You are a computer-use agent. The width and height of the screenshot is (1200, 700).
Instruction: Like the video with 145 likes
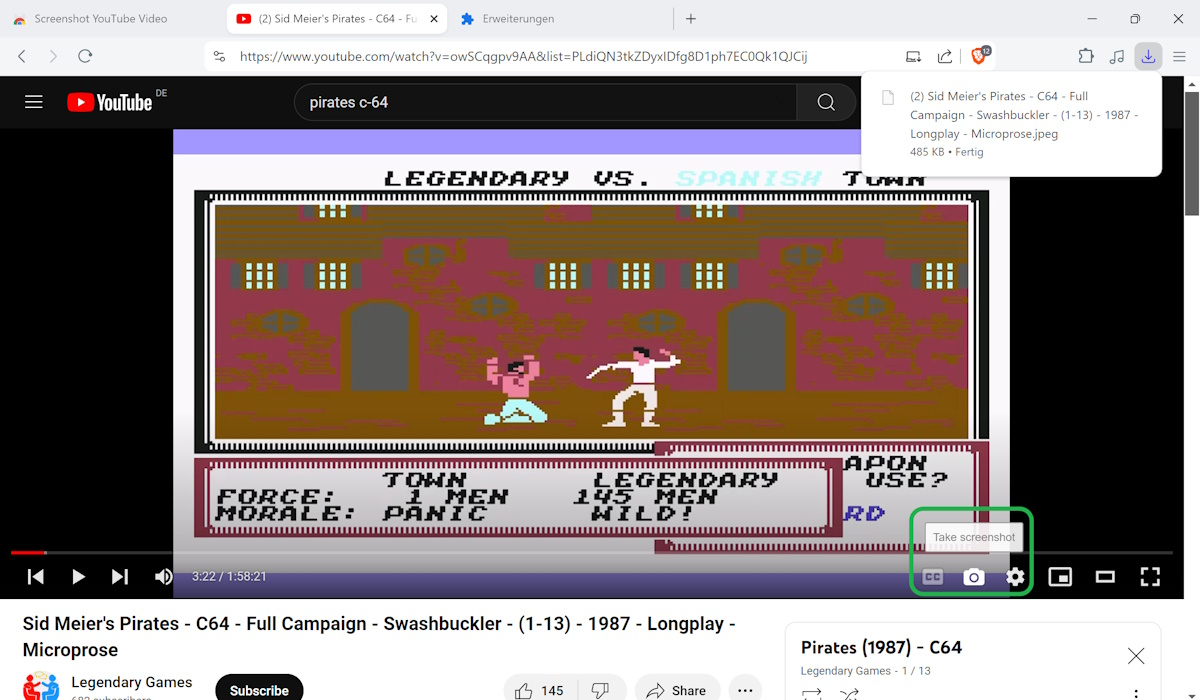click(539, 690)
